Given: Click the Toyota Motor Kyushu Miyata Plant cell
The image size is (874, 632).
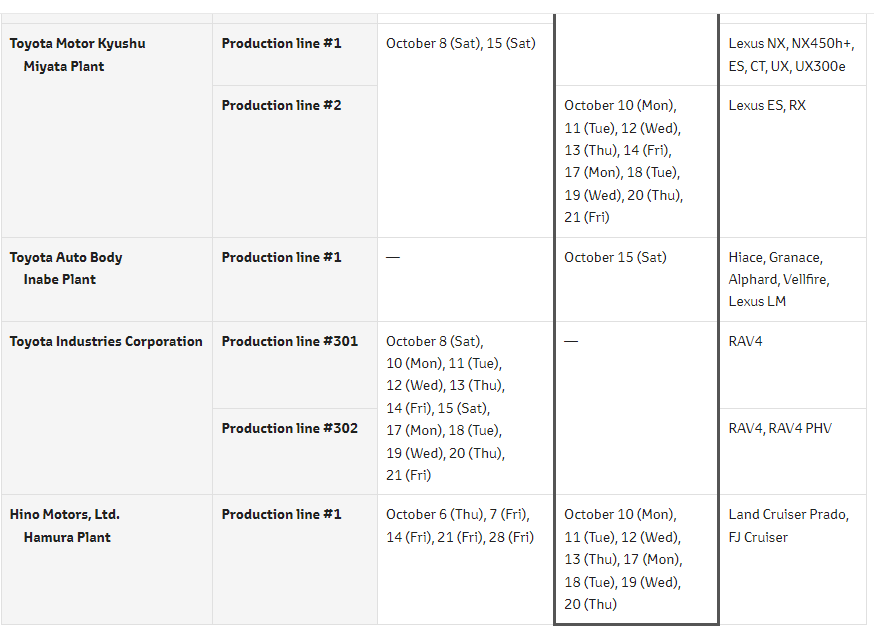Looking at the screenshot, I should (77, 55).
